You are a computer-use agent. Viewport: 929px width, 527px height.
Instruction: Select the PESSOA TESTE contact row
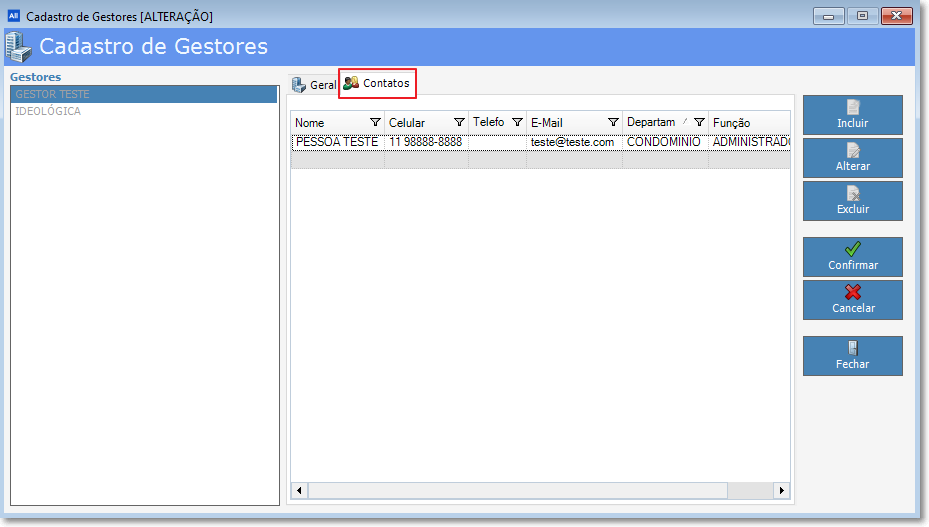(x=337, y=142)
